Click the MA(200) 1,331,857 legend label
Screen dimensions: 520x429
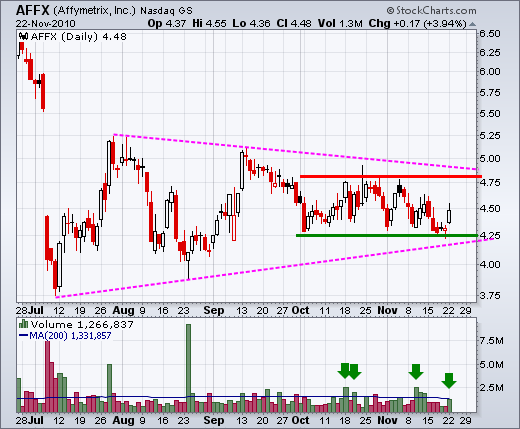[70, 335]
